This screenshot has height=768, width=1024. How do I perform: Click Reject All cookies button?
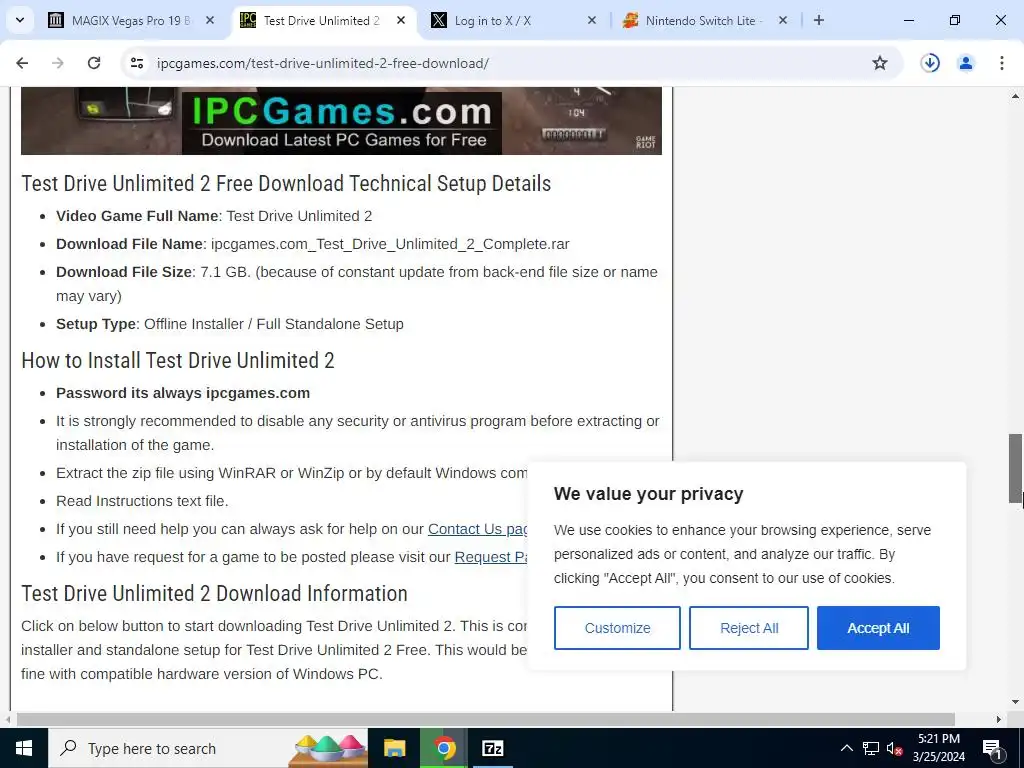749,628
